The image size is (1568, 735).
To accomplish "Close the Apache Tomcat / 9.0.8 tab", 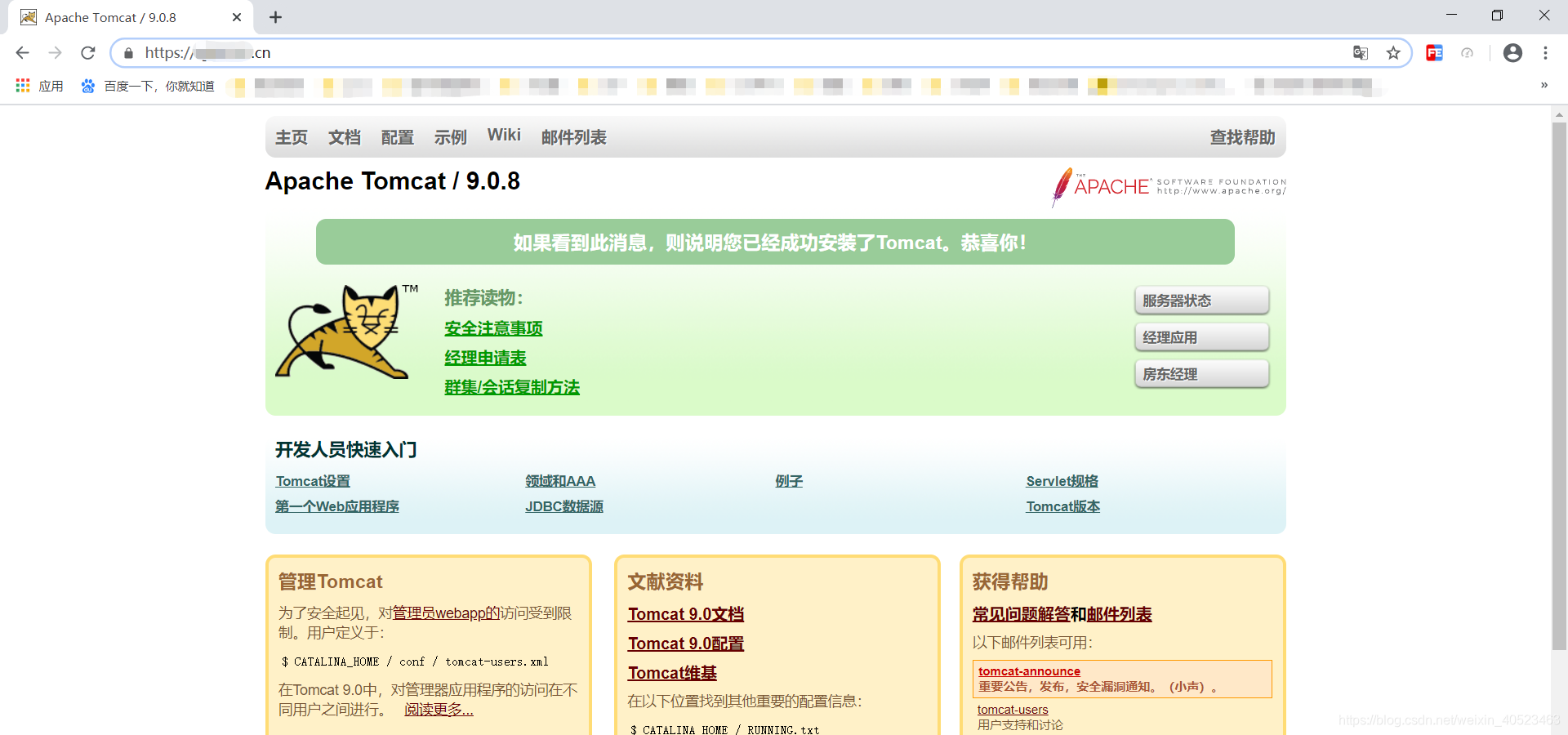I will pos(237,17).
